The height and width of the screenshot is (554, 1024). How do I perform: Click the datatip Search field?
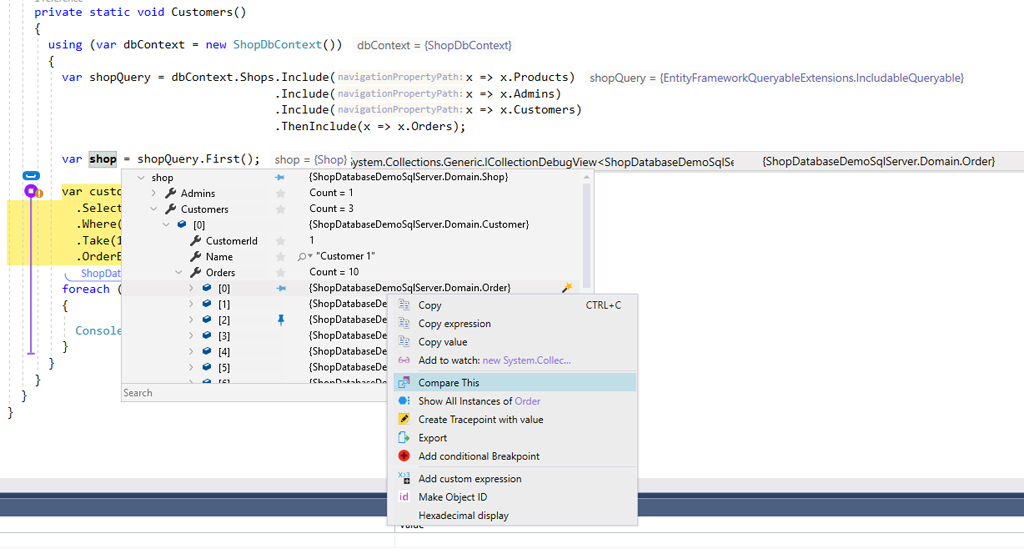pos(255,393)
